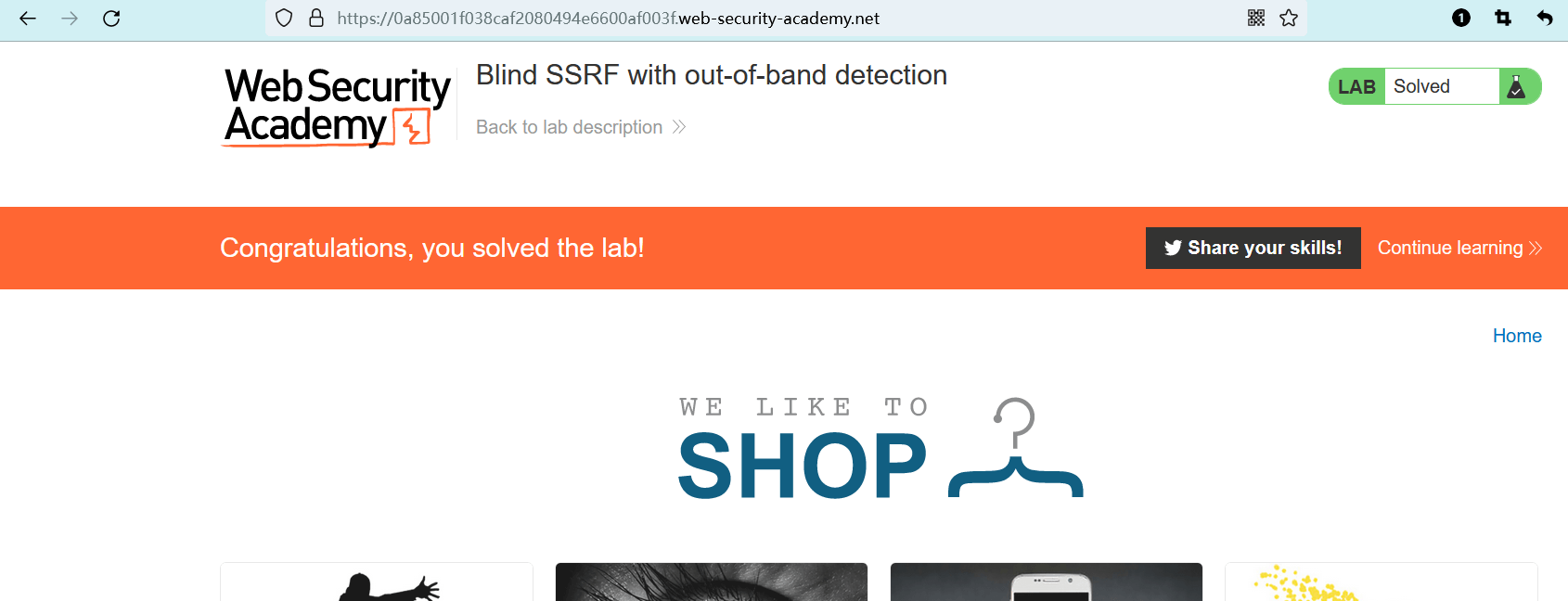
Task: Select the crop screenshot toolbar icon
Action: coord(1503,19)
